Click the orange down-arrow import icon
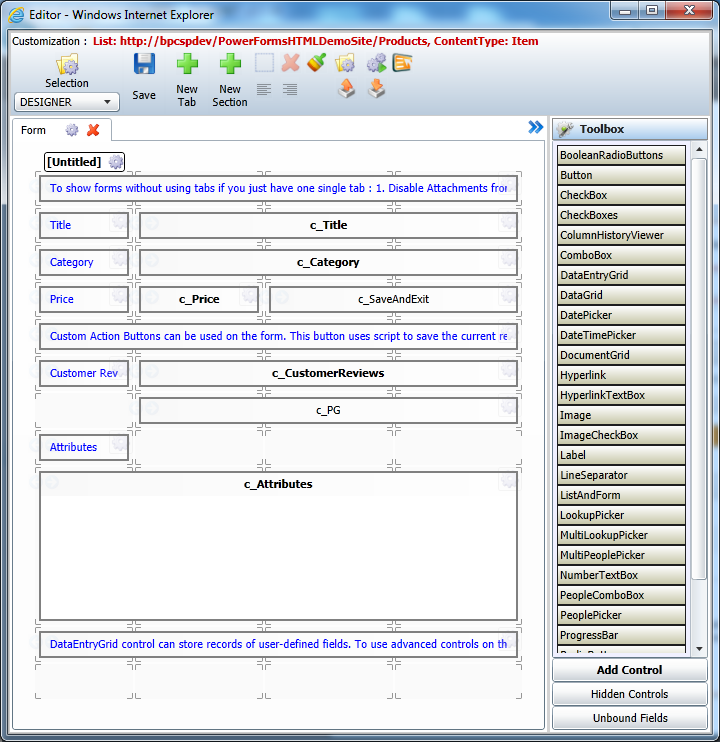The width and height of the screenshot is (720, 742). (377, 88)
